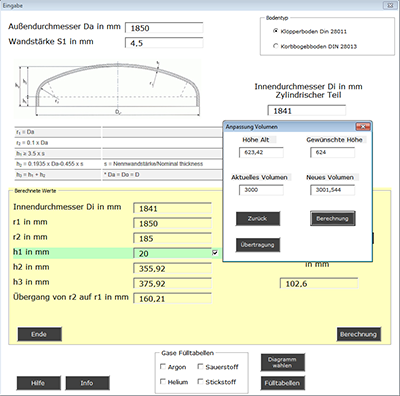Open the Hilfe button
This screenshot has height=396, width=400.
(x=39, y=383)
